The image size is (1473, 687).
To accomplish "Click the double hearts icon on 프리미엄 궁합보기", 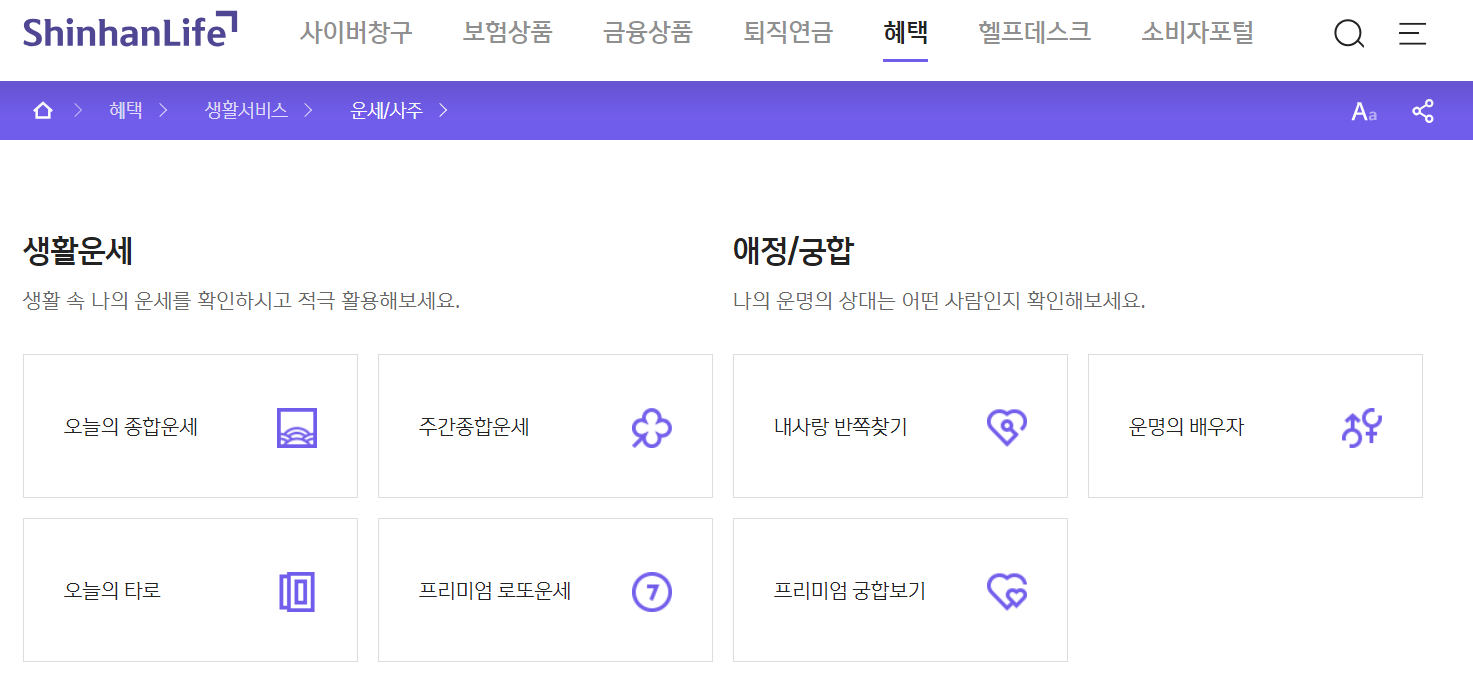I will tap(1007, 591).
